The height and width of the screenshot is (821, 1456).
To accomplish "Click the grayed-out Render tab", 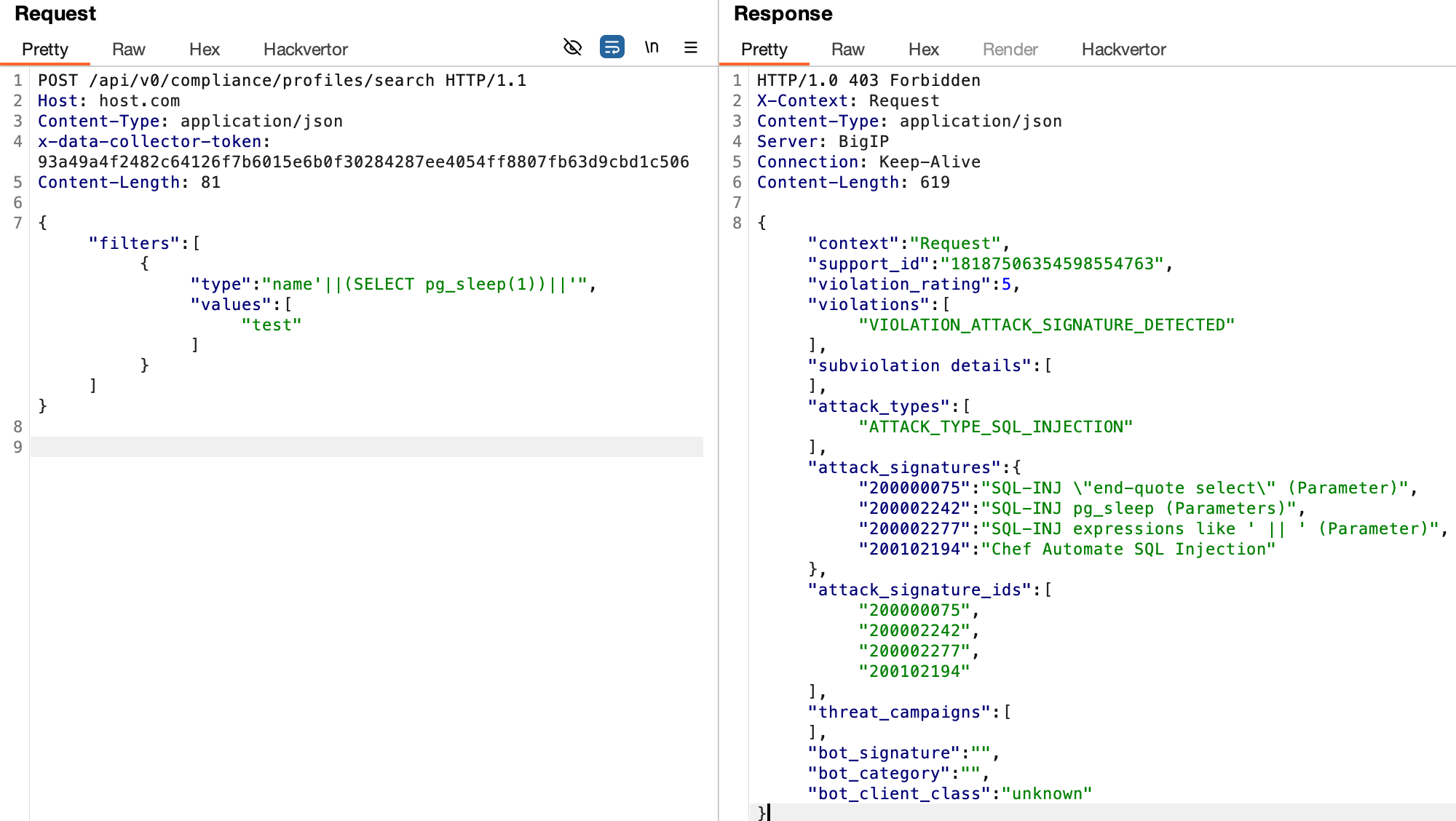I will 1010,49.
